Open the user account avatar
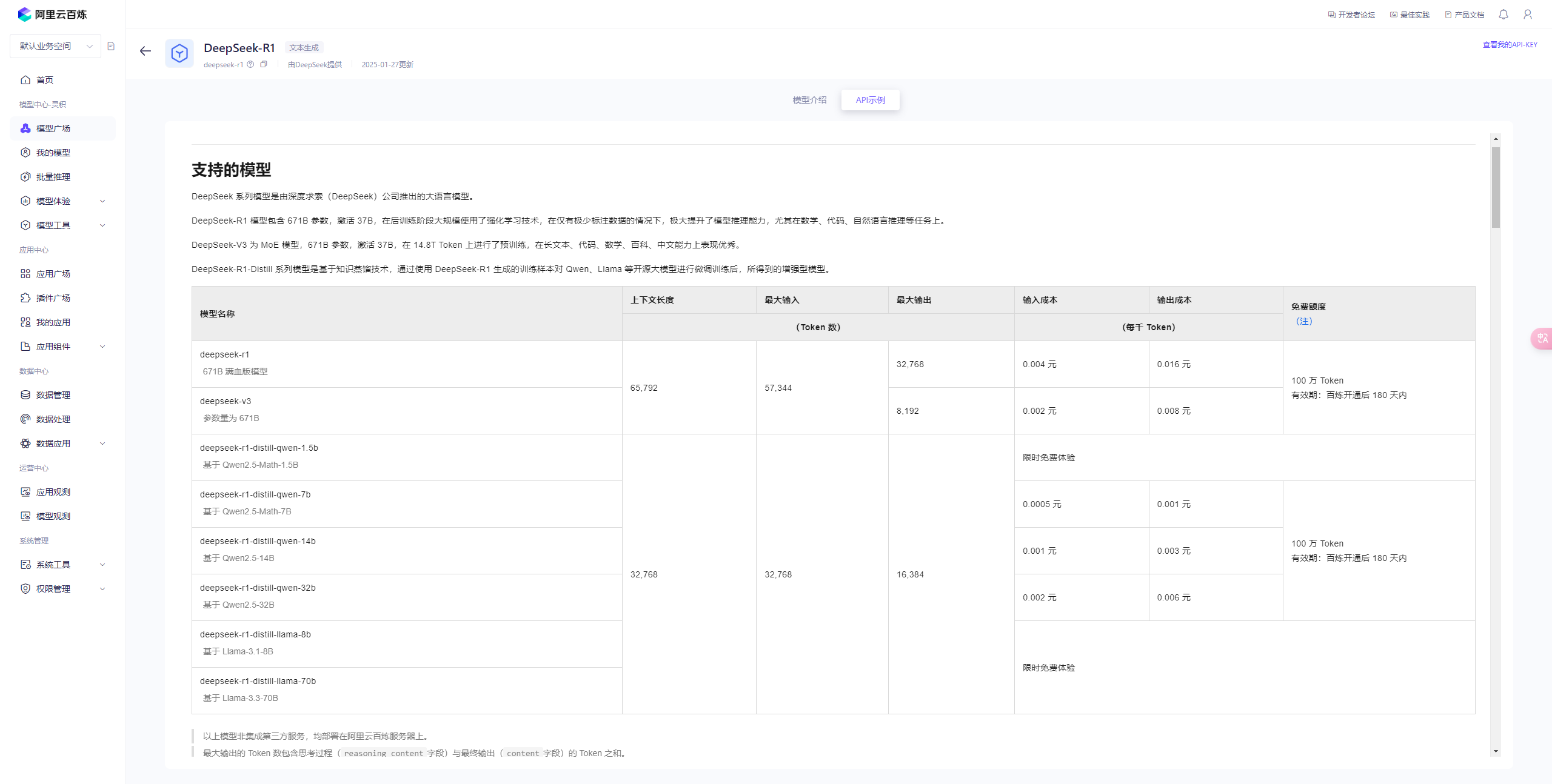The width and height of the screenshot is (1552, 784). point(1528,14)
